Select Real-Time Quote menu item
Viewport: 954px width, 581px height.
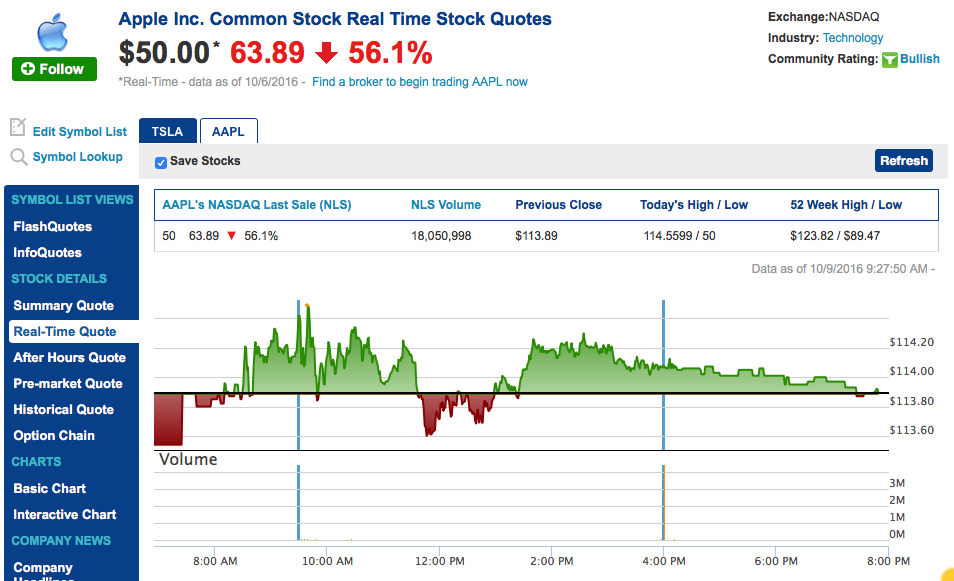coord(65,332)
